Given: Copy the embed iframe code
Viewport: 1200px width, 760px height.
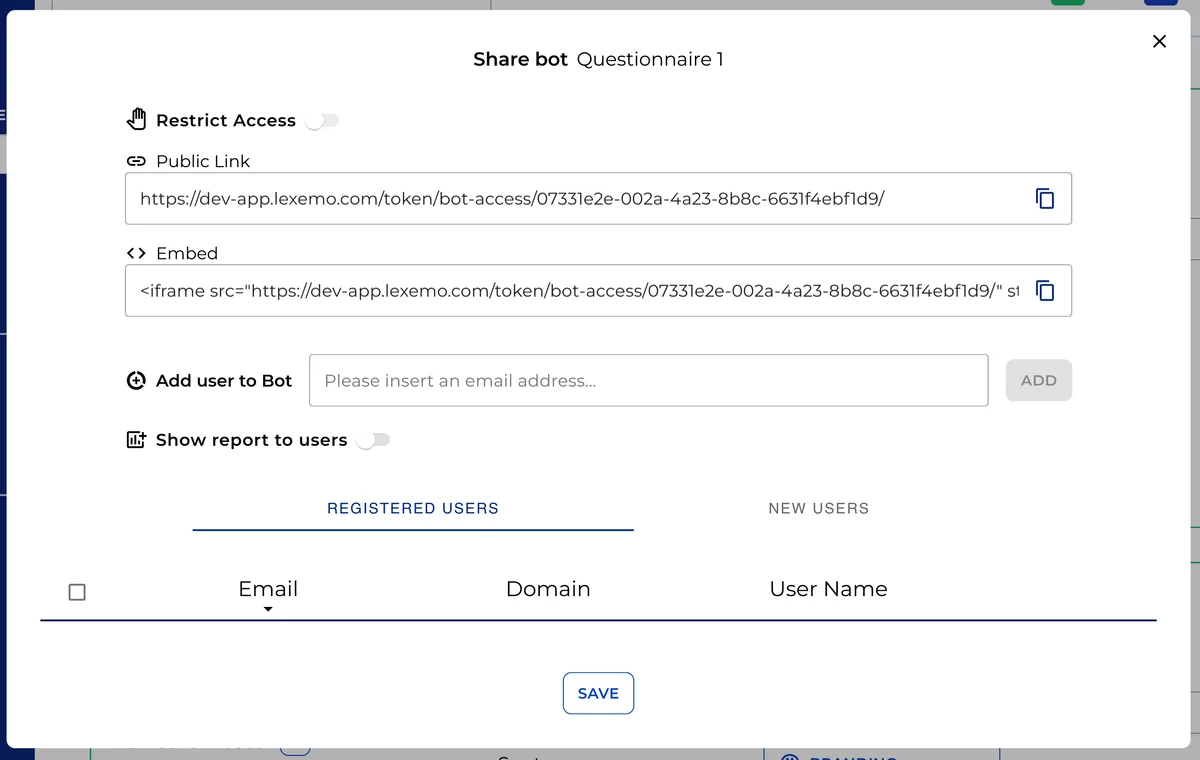Looking at the screenshot, I should pos(1044,291).
